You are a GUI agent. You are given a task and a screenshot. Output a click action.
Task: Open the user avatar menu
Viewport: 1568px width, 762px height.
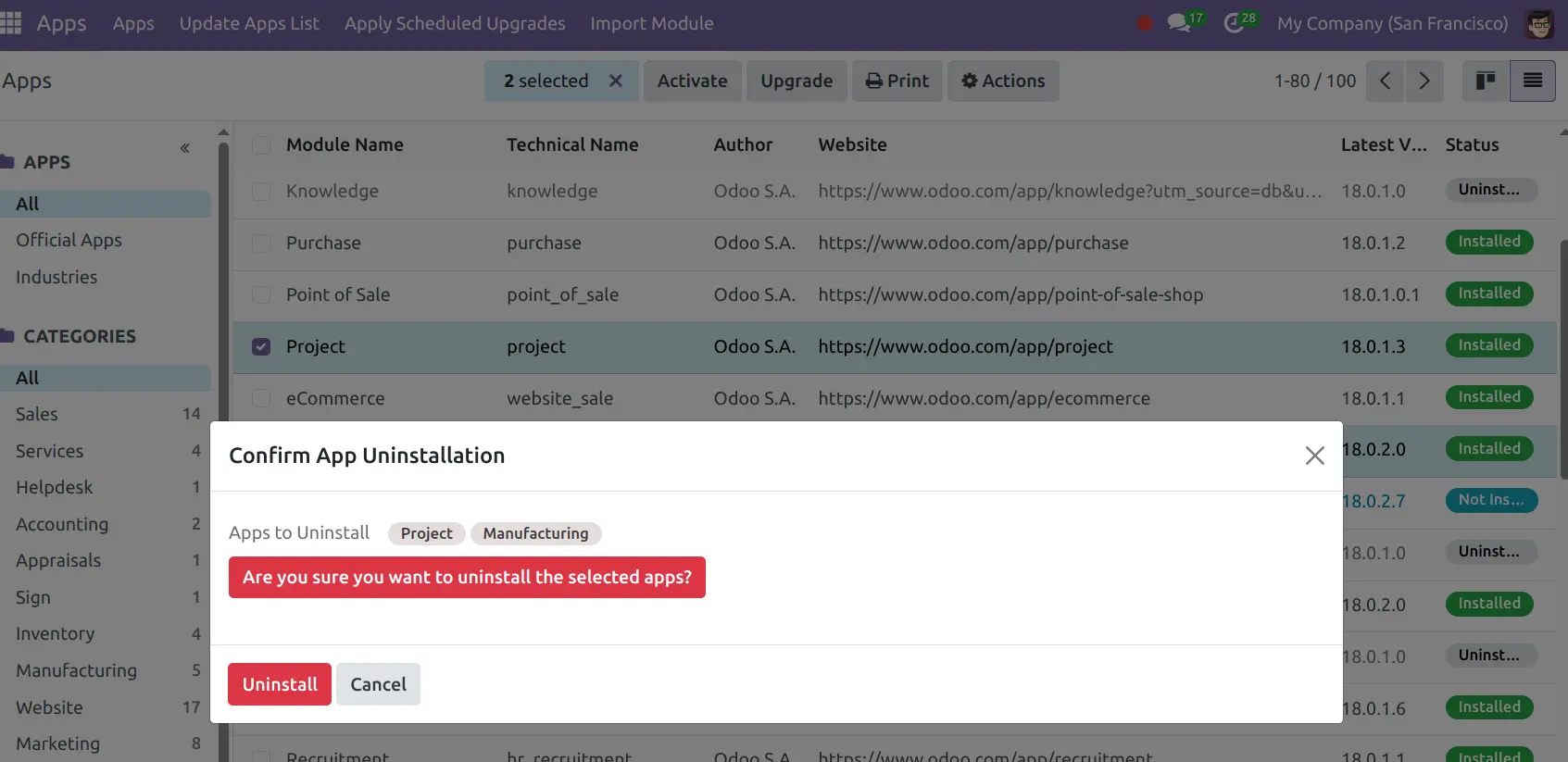click(x=1539, y=24)
